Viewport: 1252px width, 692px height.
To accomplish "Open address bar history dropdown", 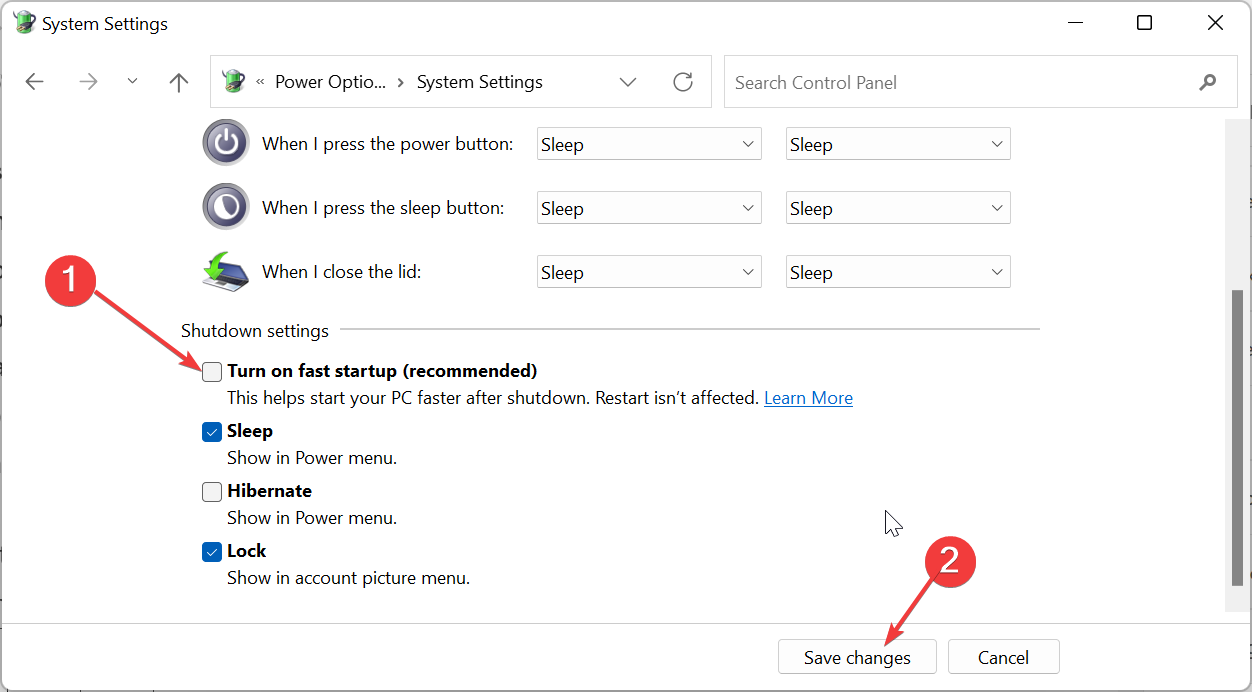I will coord(628,82).
